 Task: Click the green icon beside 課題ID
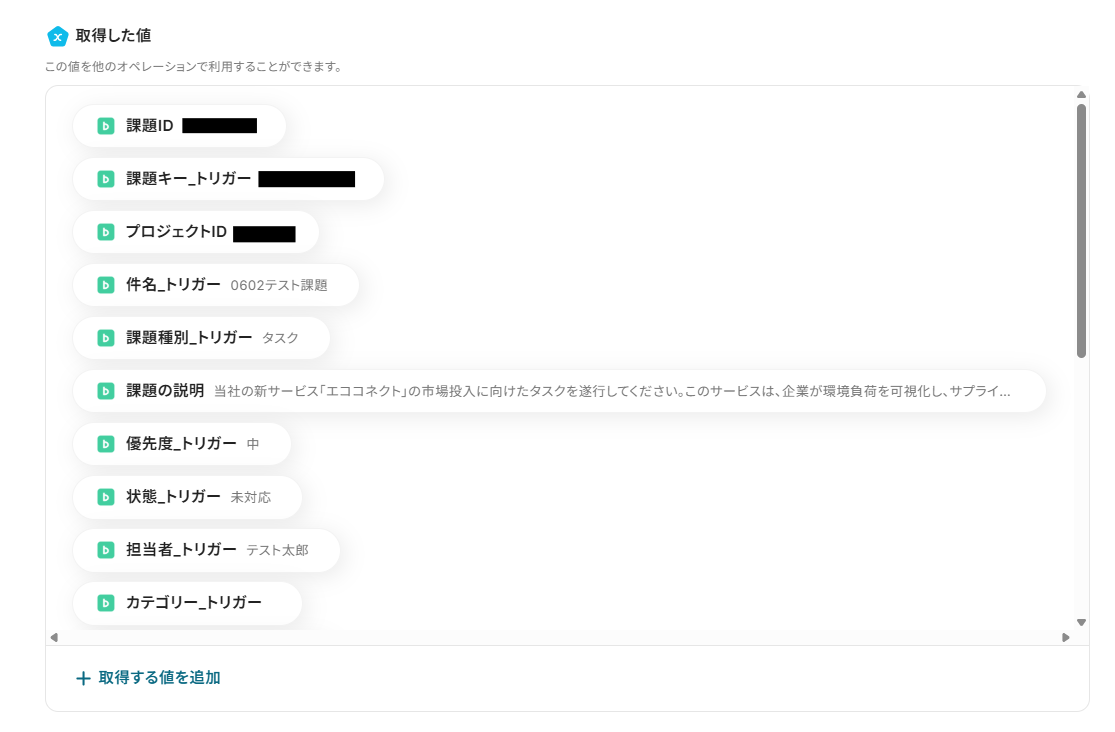click(x=105, y=126)
